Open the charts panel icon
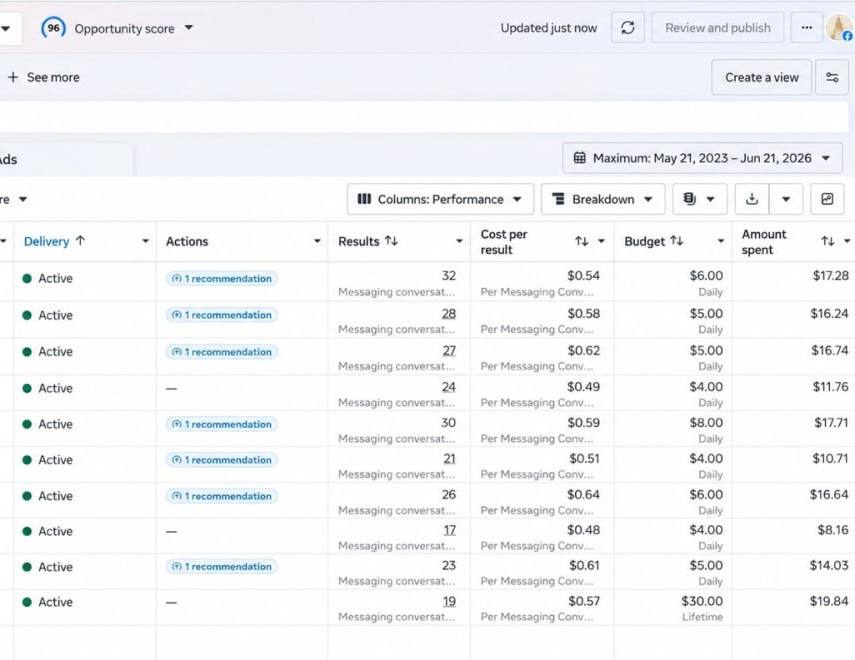855x660 pixels. [827, 199]
